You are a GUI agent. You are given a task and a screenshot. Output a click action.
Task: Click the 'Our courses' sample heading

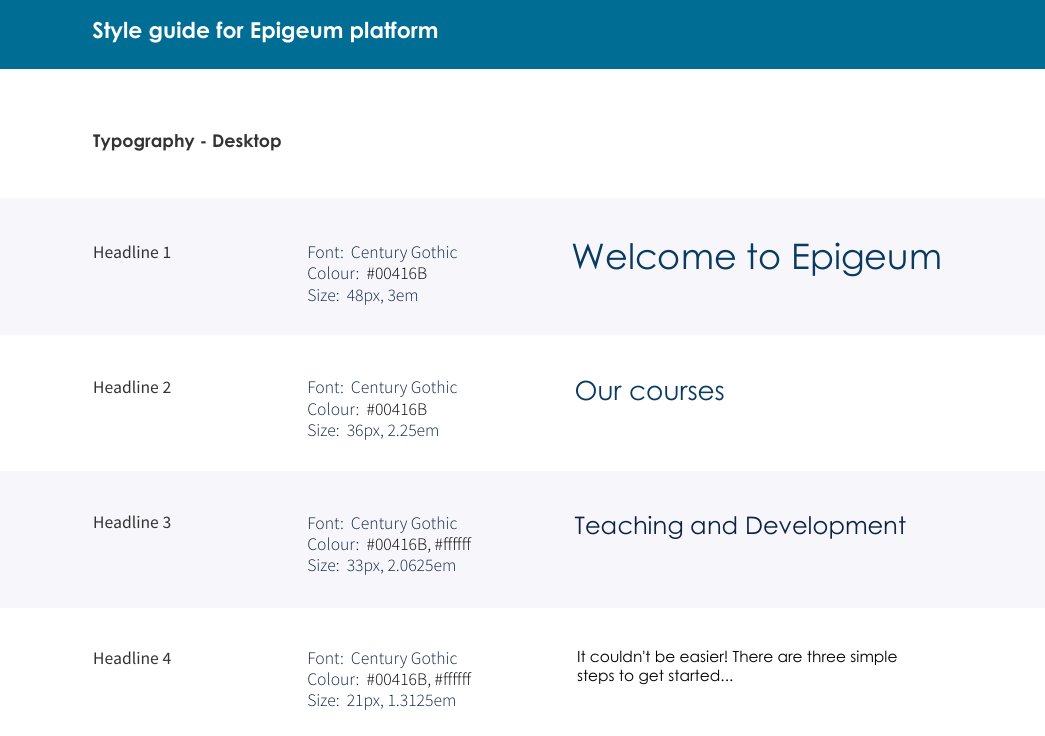tap(649, 391)
